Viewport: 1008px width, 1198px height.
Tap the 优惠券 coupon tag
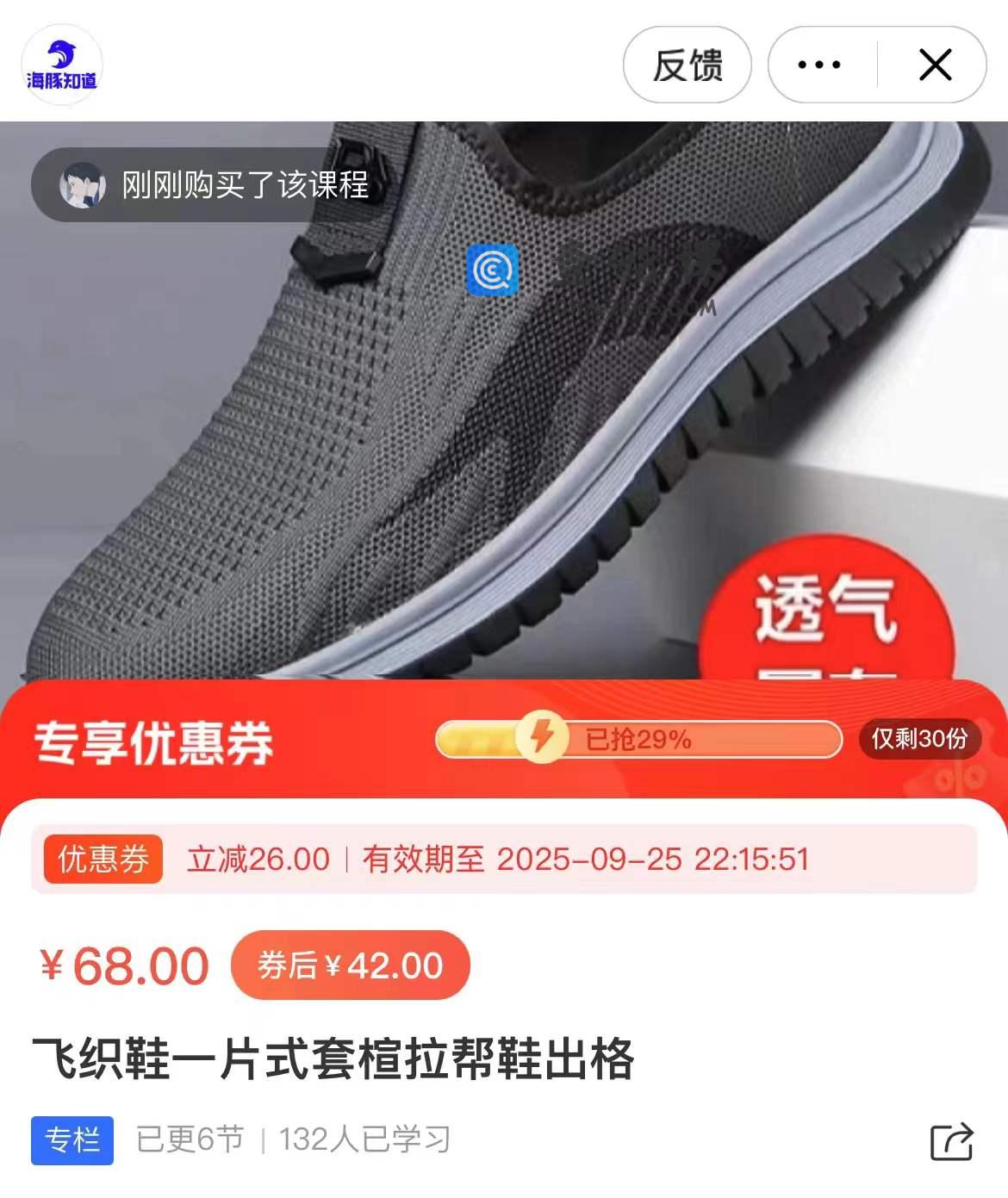point(103,860)
